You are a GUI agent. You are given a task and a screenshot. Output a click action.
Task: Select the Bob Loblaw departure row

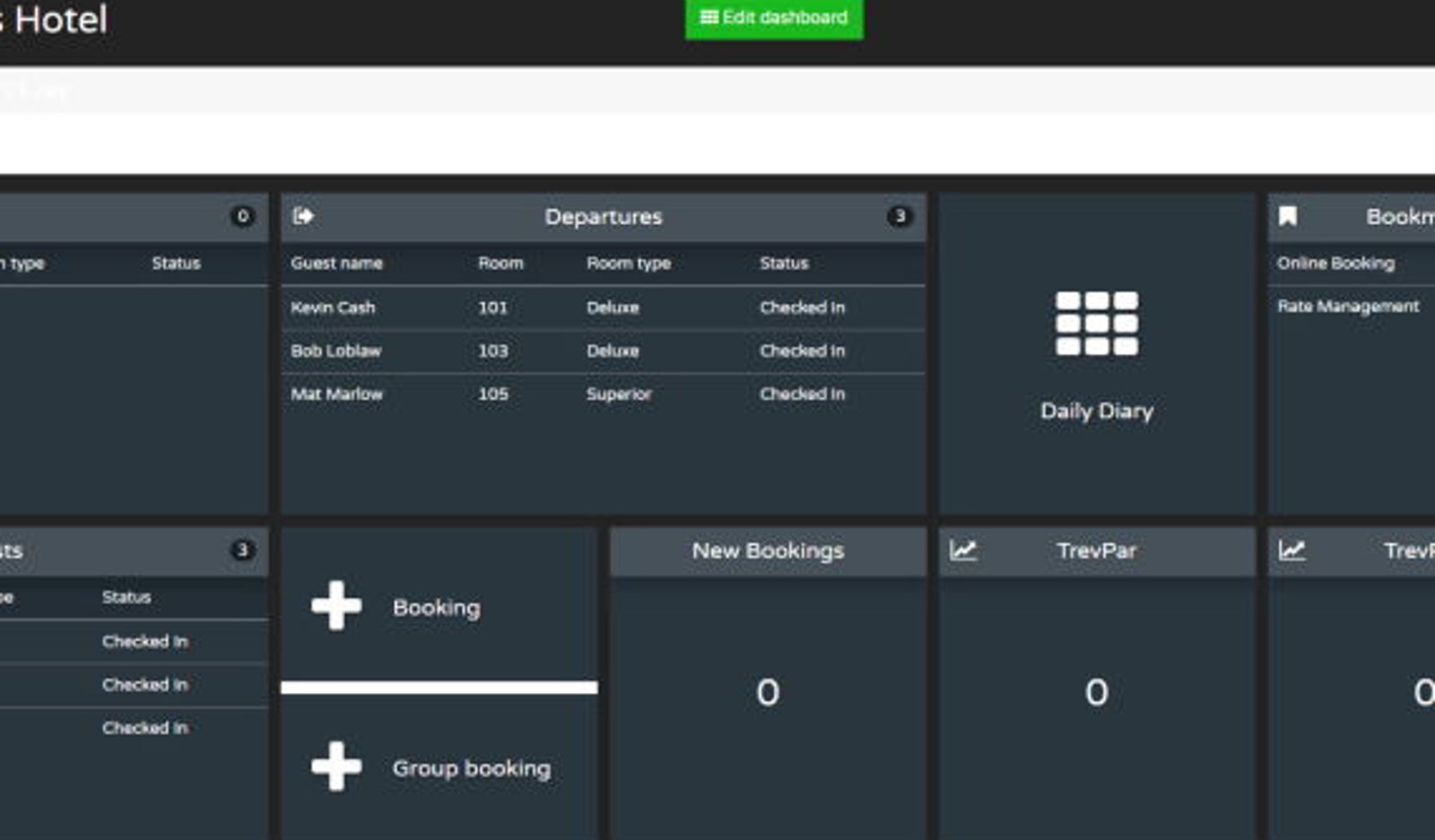(x=603, y=351)
